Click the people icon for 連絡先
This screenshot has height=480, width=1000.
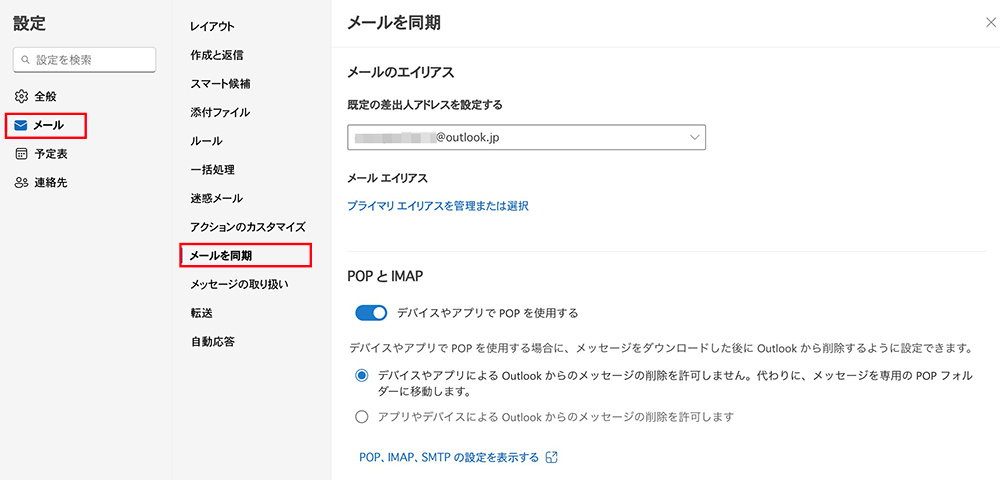pyautogui.click(x=21, y=183)
